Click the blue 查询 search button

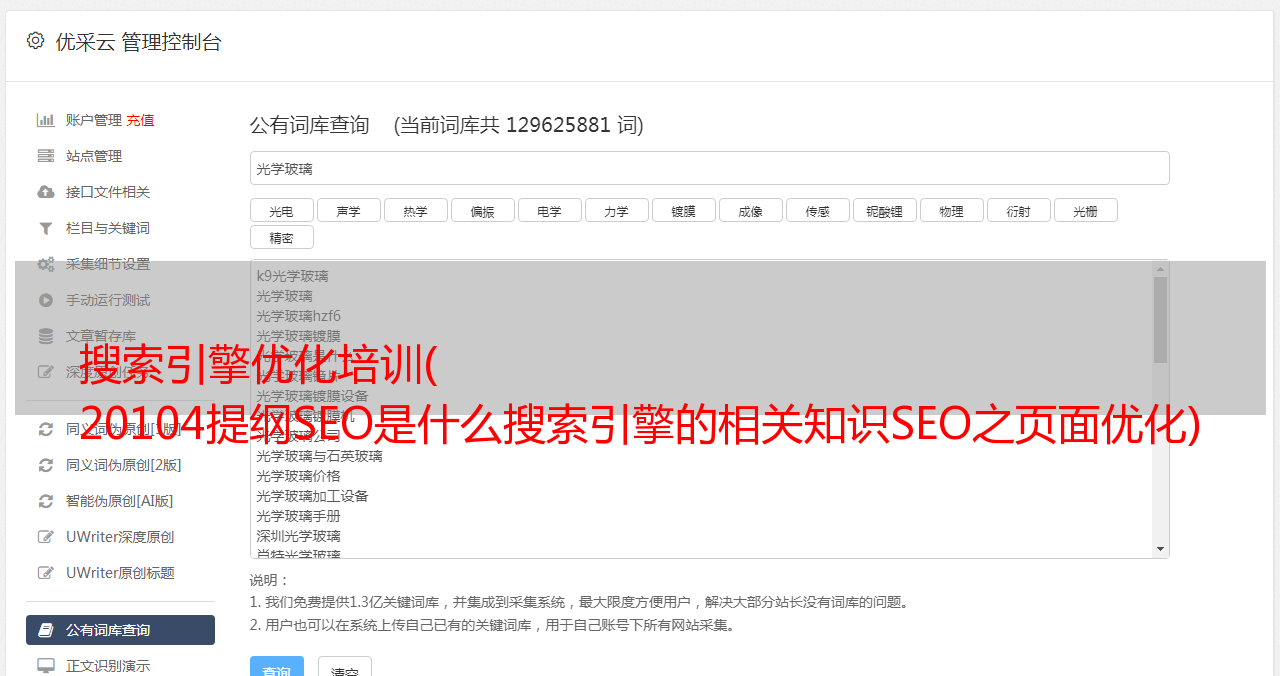276,667
